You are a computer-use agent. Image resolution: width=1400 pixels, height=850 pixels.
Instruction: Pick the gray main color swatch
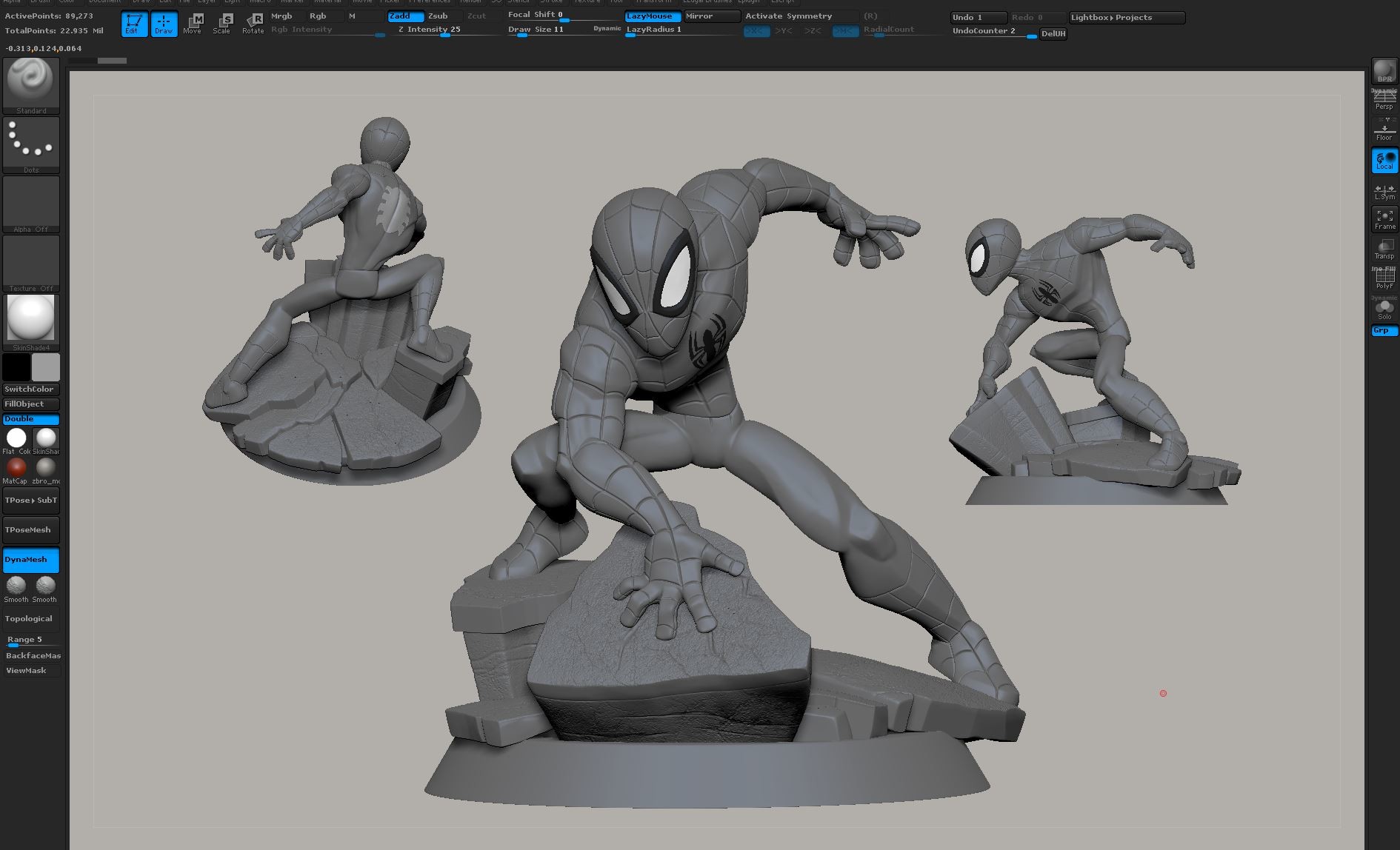coord(46,367)
